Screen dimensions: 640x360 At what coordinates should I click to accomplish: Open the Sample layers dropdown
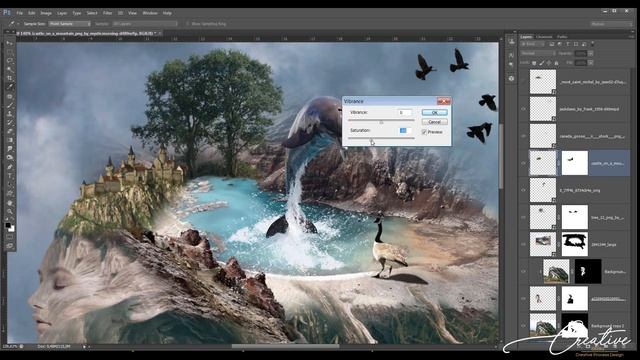144,24
